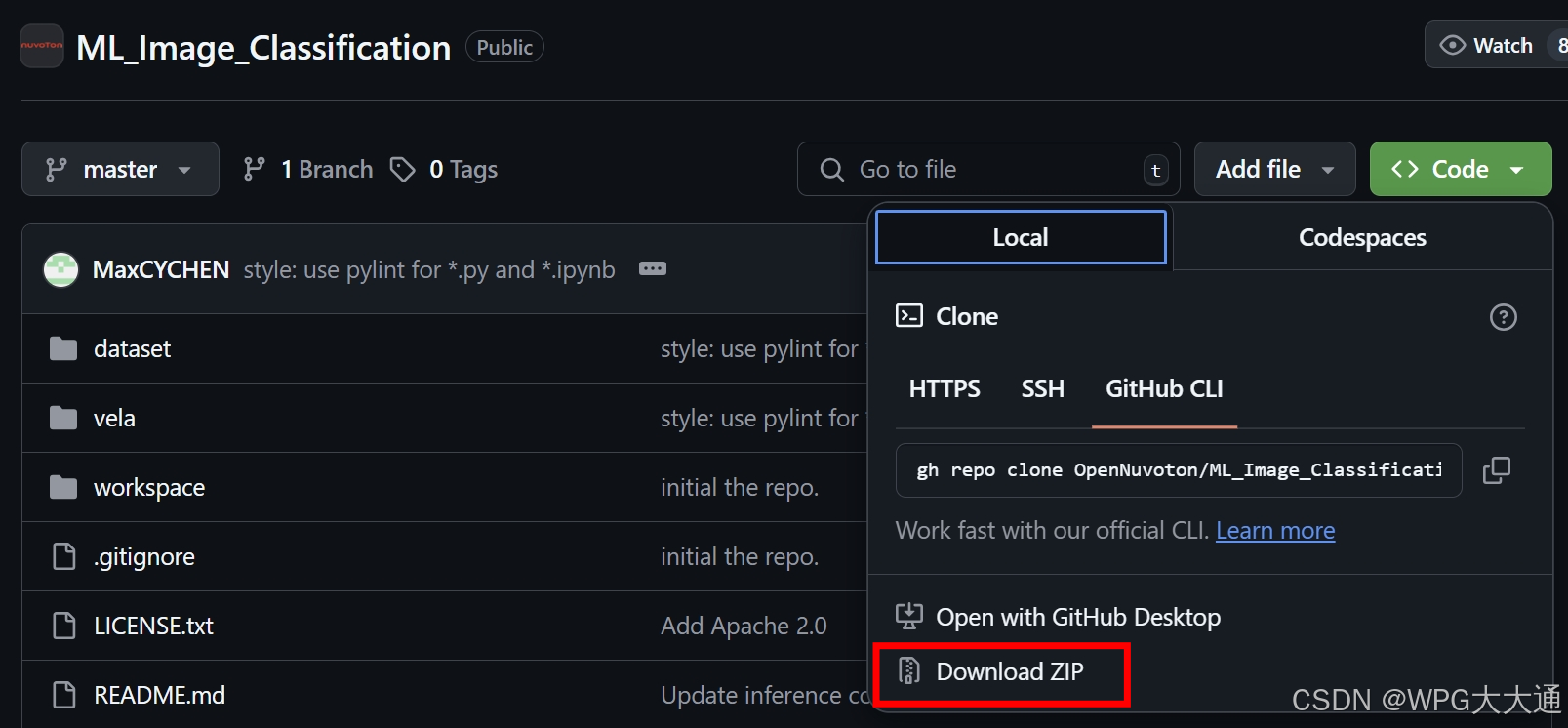Click the Clone terminal icon
1568x728 pixels.
point(909,315)
